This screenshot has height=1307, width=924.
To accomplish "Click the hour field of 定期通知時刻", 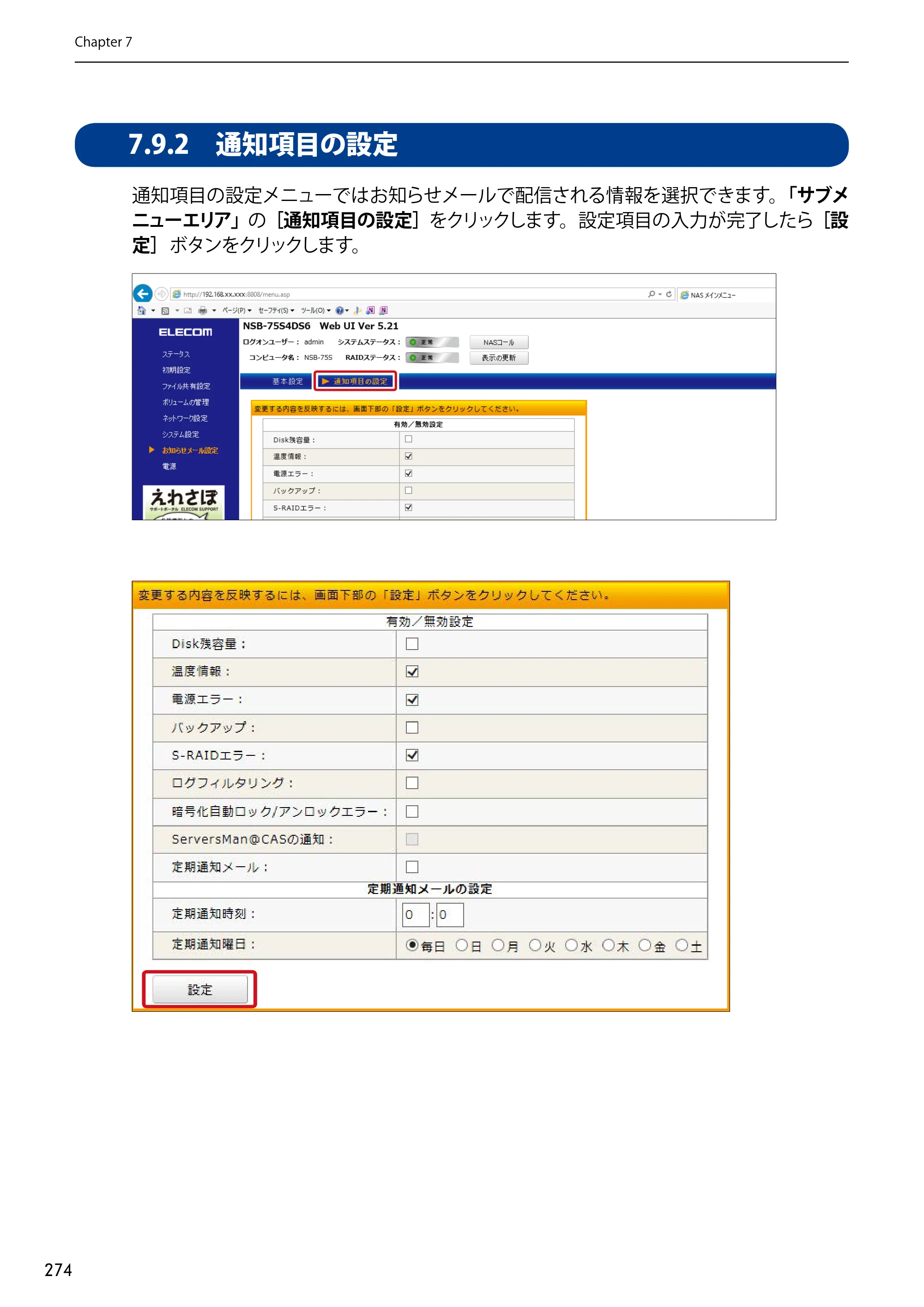I will pyautogui.click(x=415, y=915).
